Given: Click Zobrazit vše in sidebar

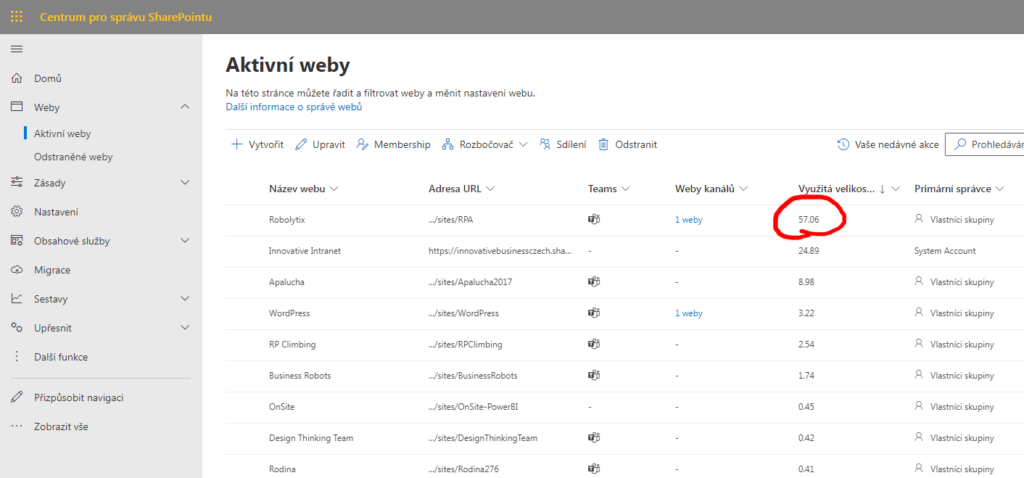Looking at the screenshot, I should coord(61,426).
